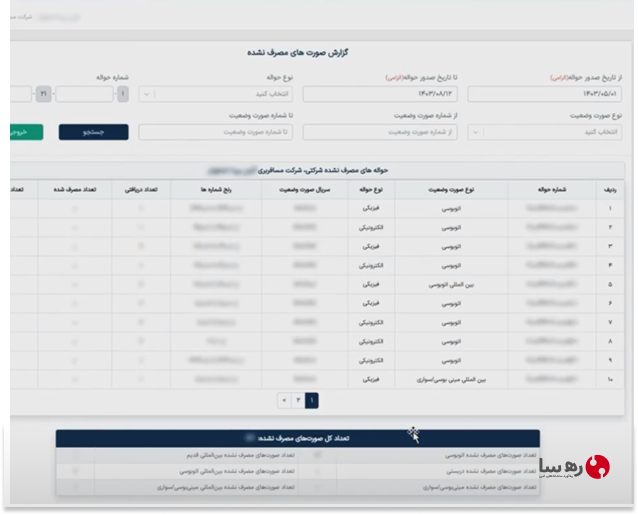Select 'فیزیکی' in table row 1
This screenshot has height=515, width=638.
coord(371,208)
